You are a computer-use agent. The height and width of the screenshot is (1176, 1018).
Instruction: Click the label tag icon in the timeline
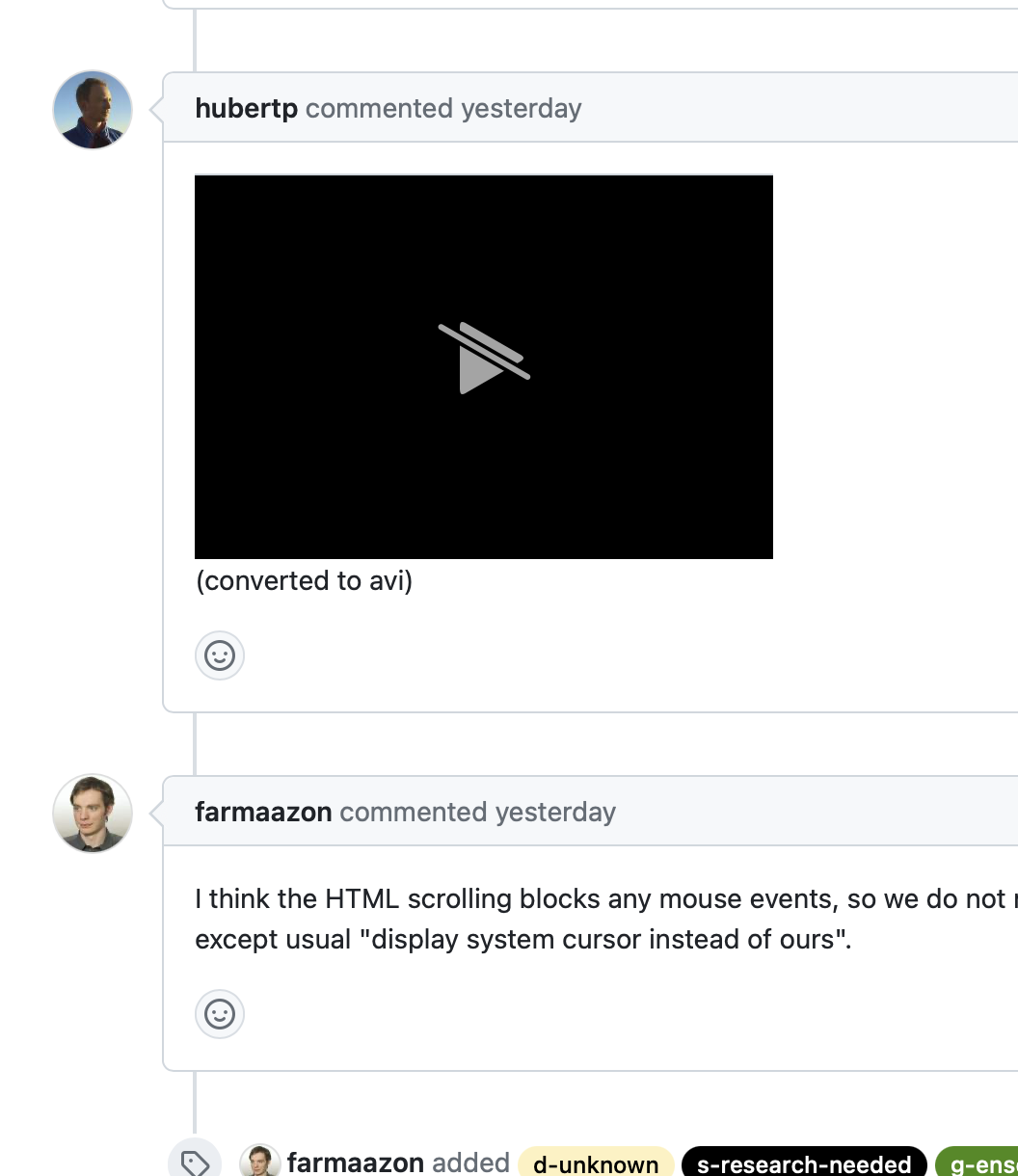tap(196, 1162)
